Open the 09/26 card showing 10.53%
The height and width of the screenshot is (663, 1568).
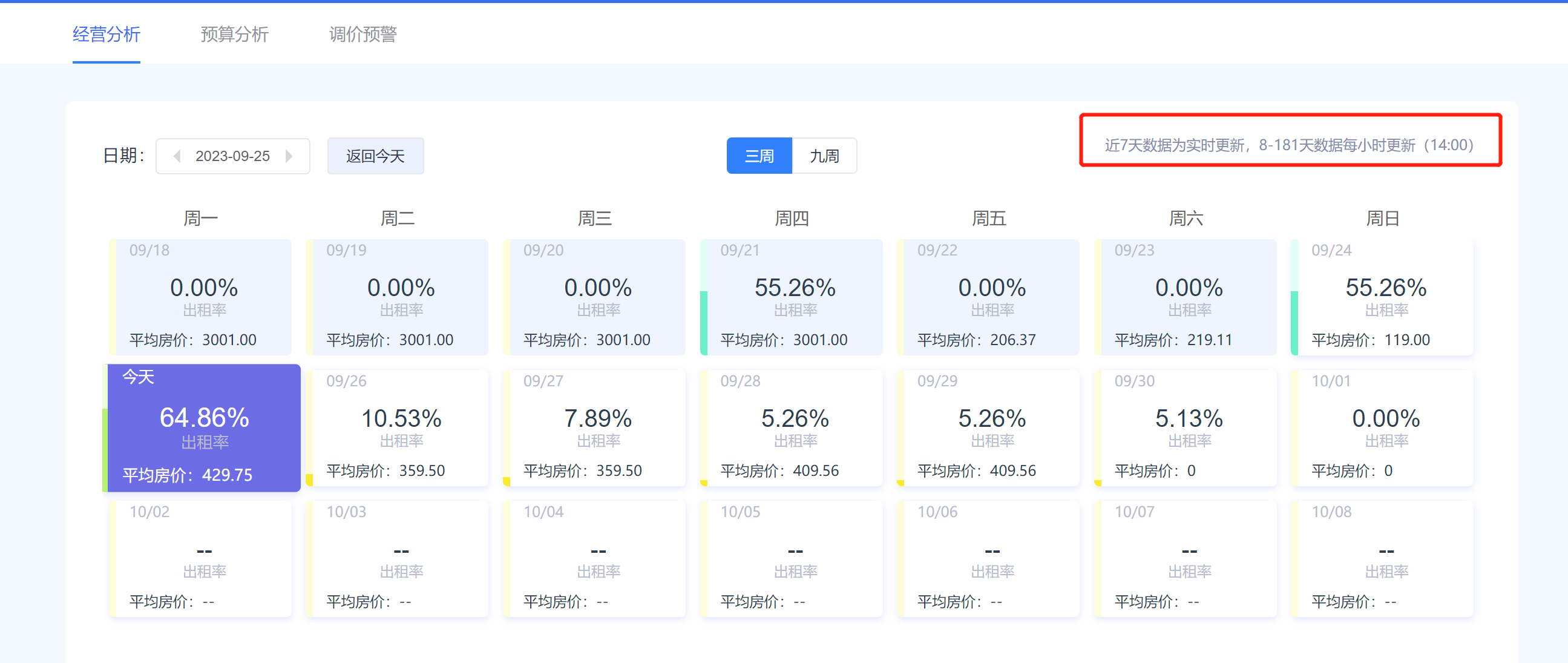click(397, 428)
